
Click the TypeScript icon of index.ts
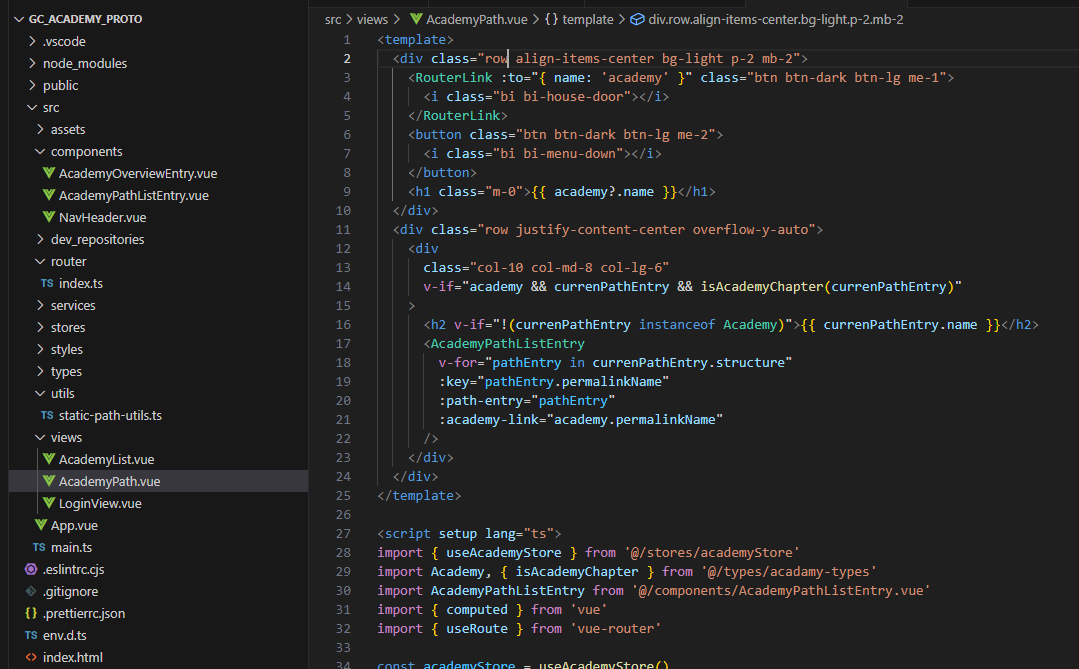[47, 283]
